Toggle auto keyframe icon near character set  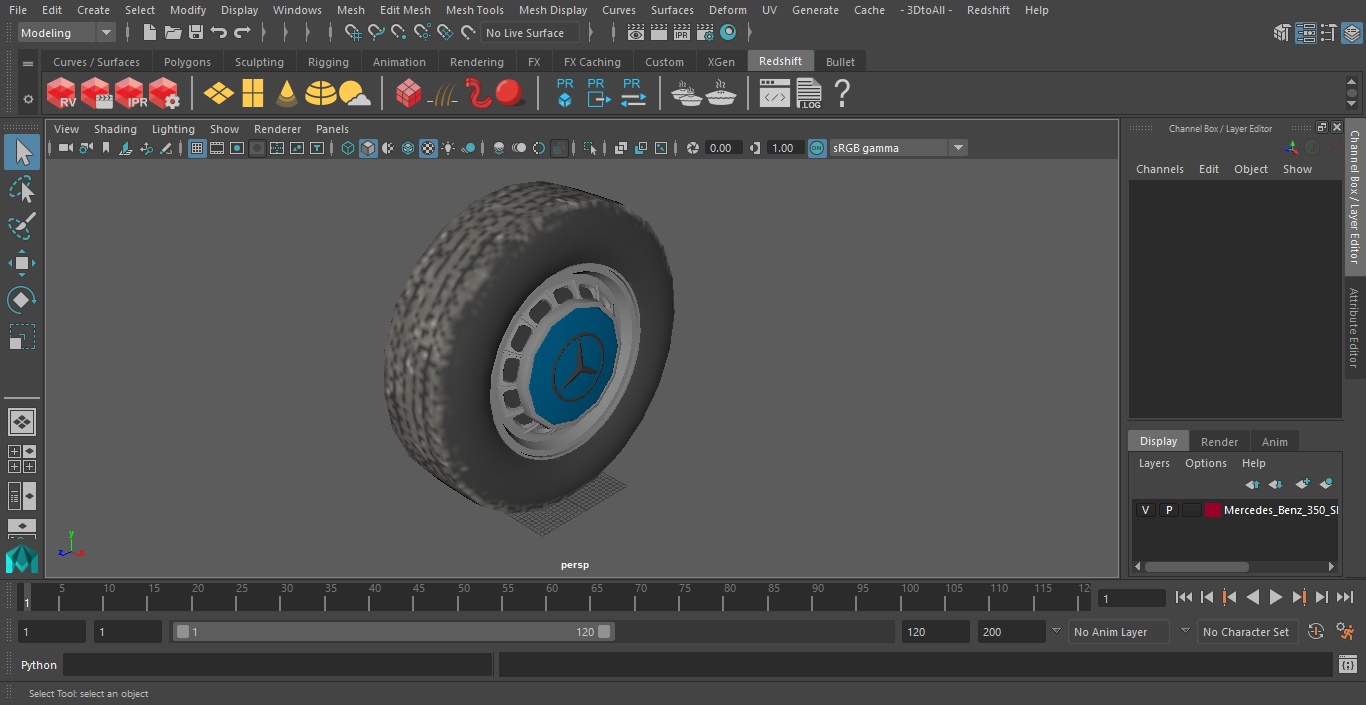pos(1316,632)
